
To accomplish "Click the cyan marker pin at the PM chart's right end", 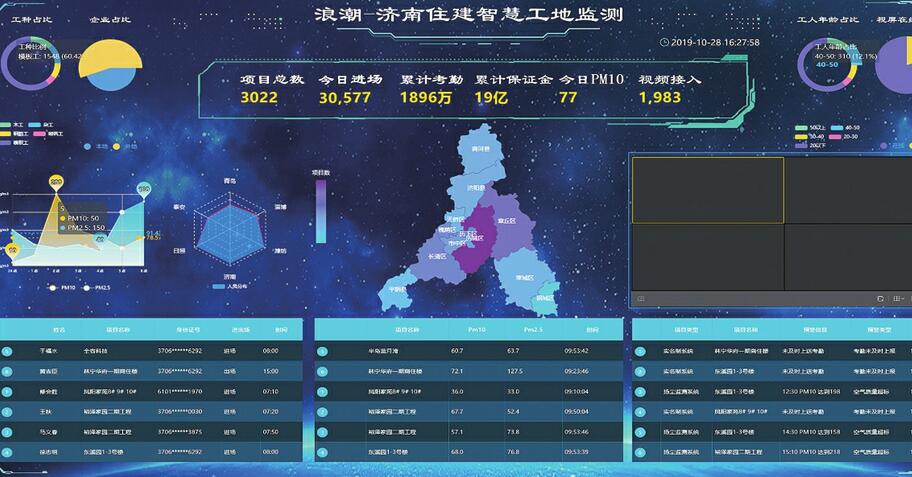I will (x=144, y=190).
